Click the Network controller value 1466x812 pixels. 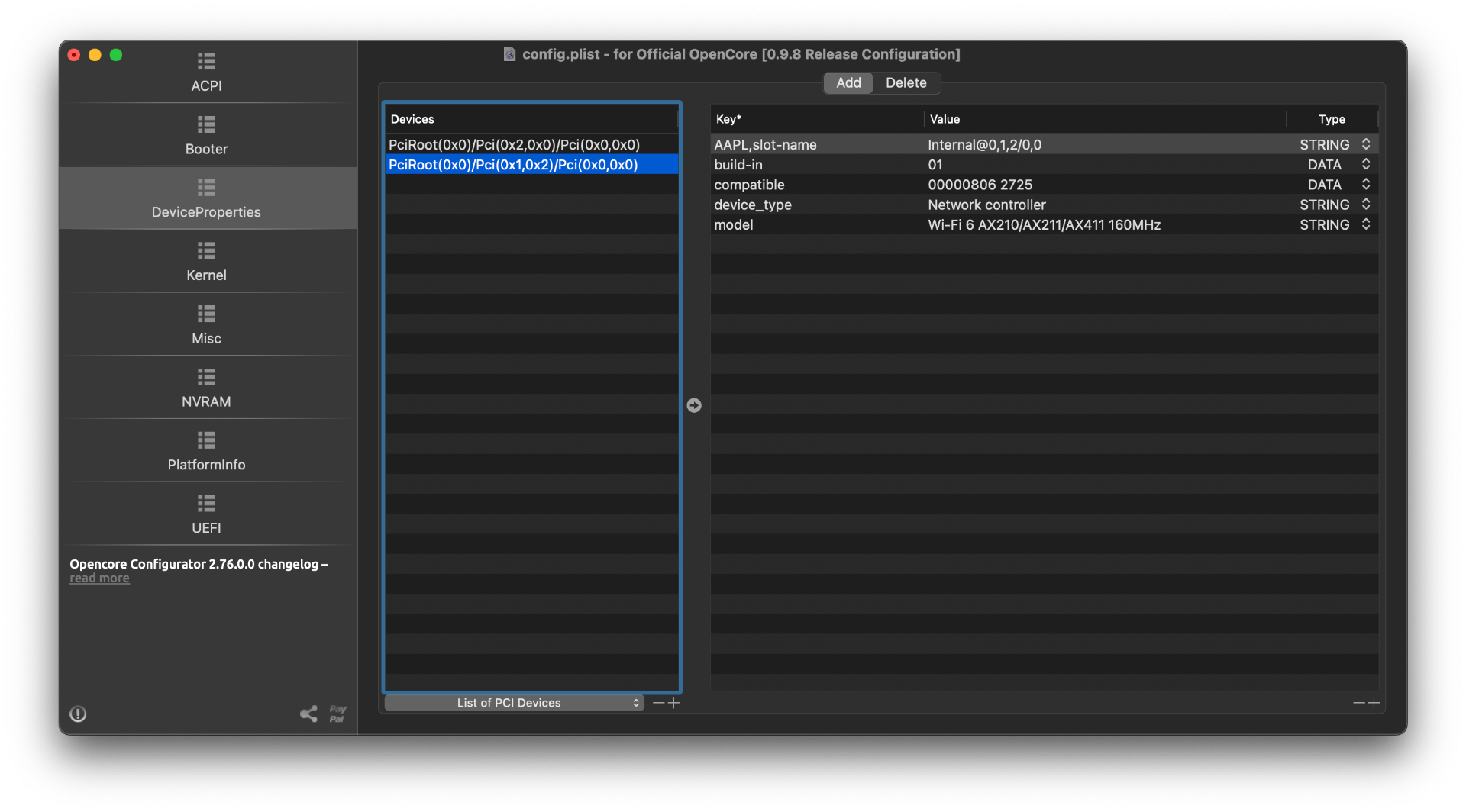click(x=986, y=205)
